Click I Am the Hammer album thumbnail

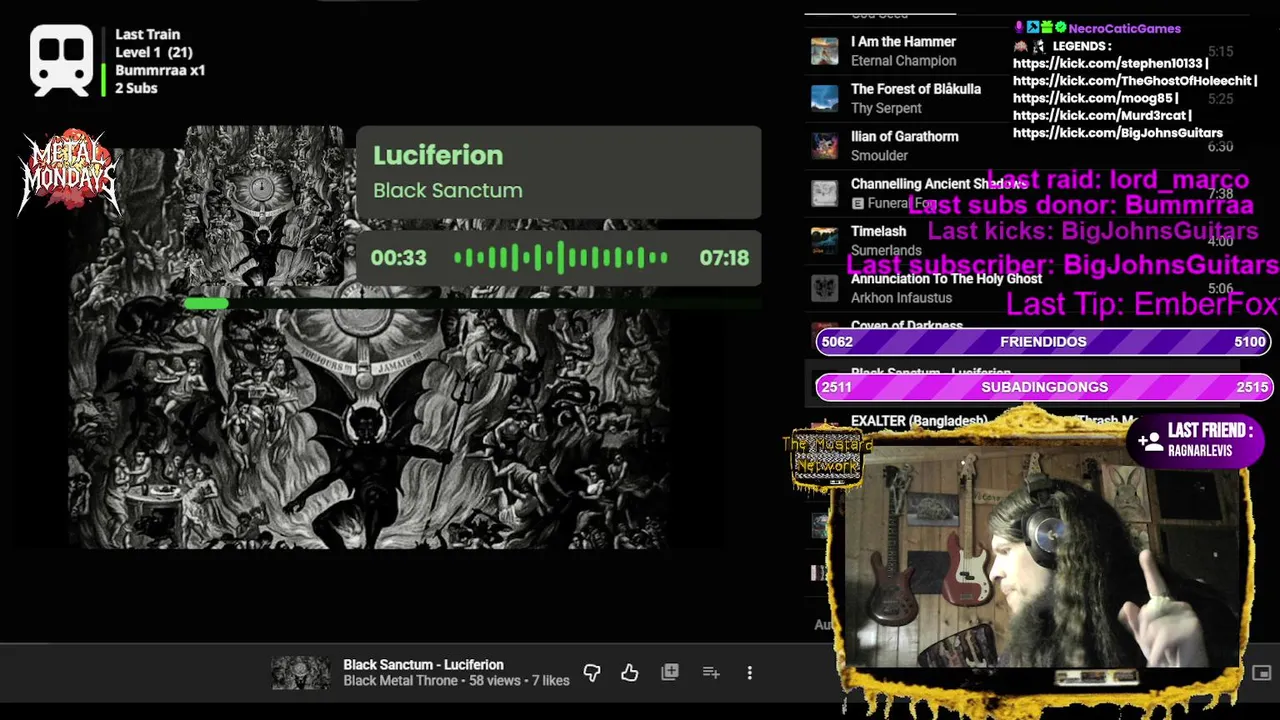pyautogui.click(x=824, y=51)
